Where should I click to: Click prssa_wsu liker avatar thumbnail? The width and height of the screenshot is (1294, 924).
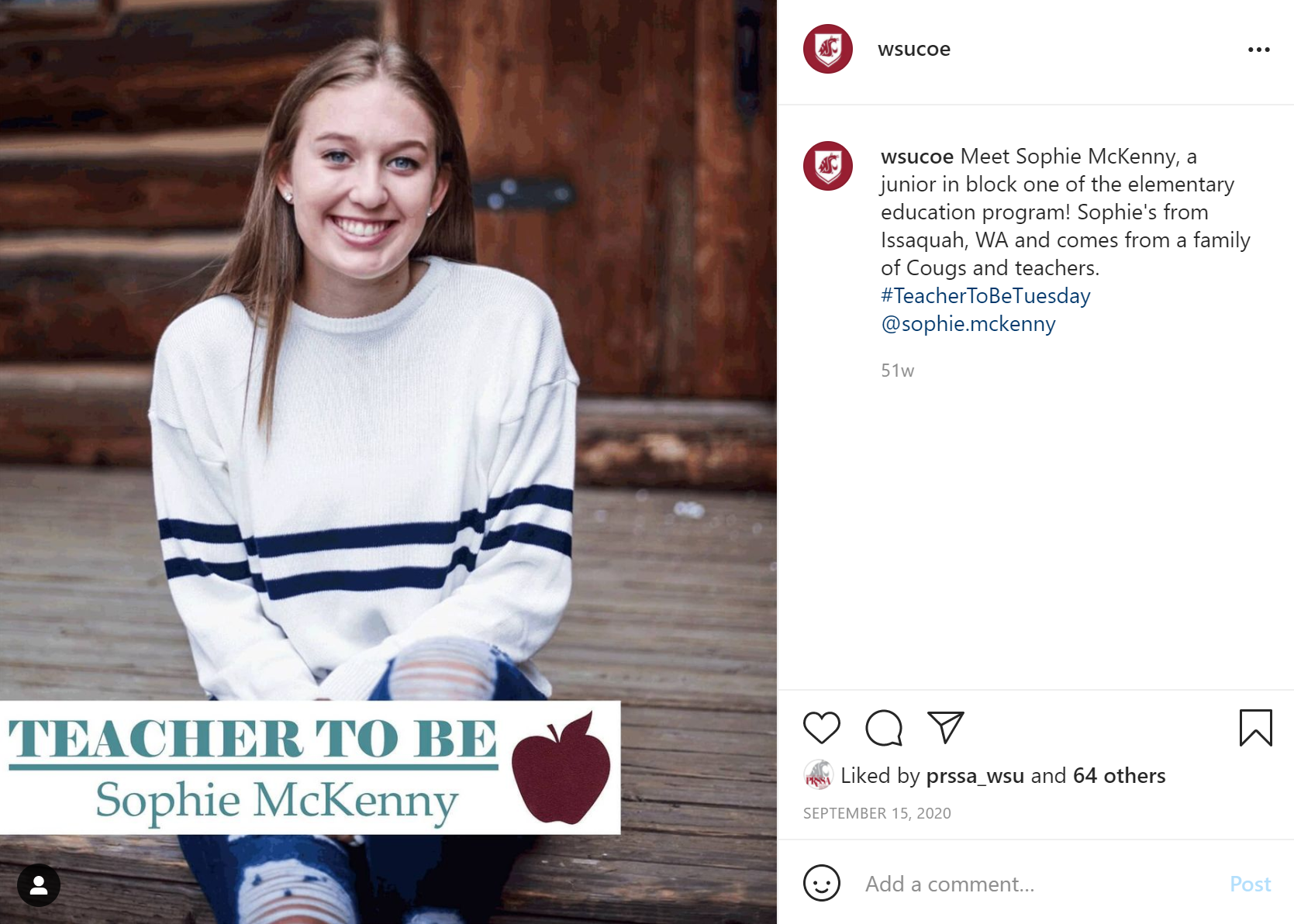pos(818,775)
